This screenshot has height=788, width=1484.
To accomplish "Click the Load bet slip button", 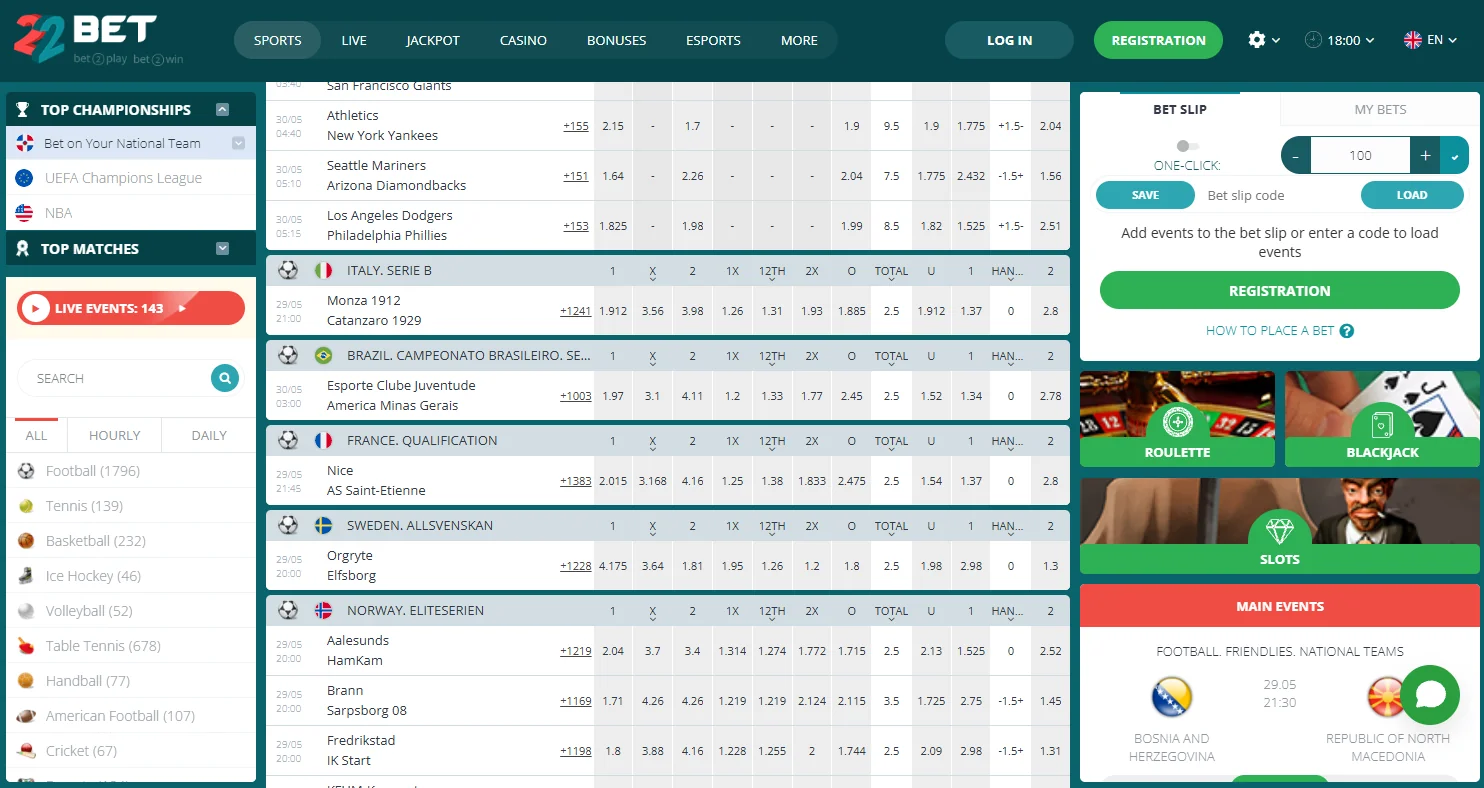I will click(x=1412, y=195).
